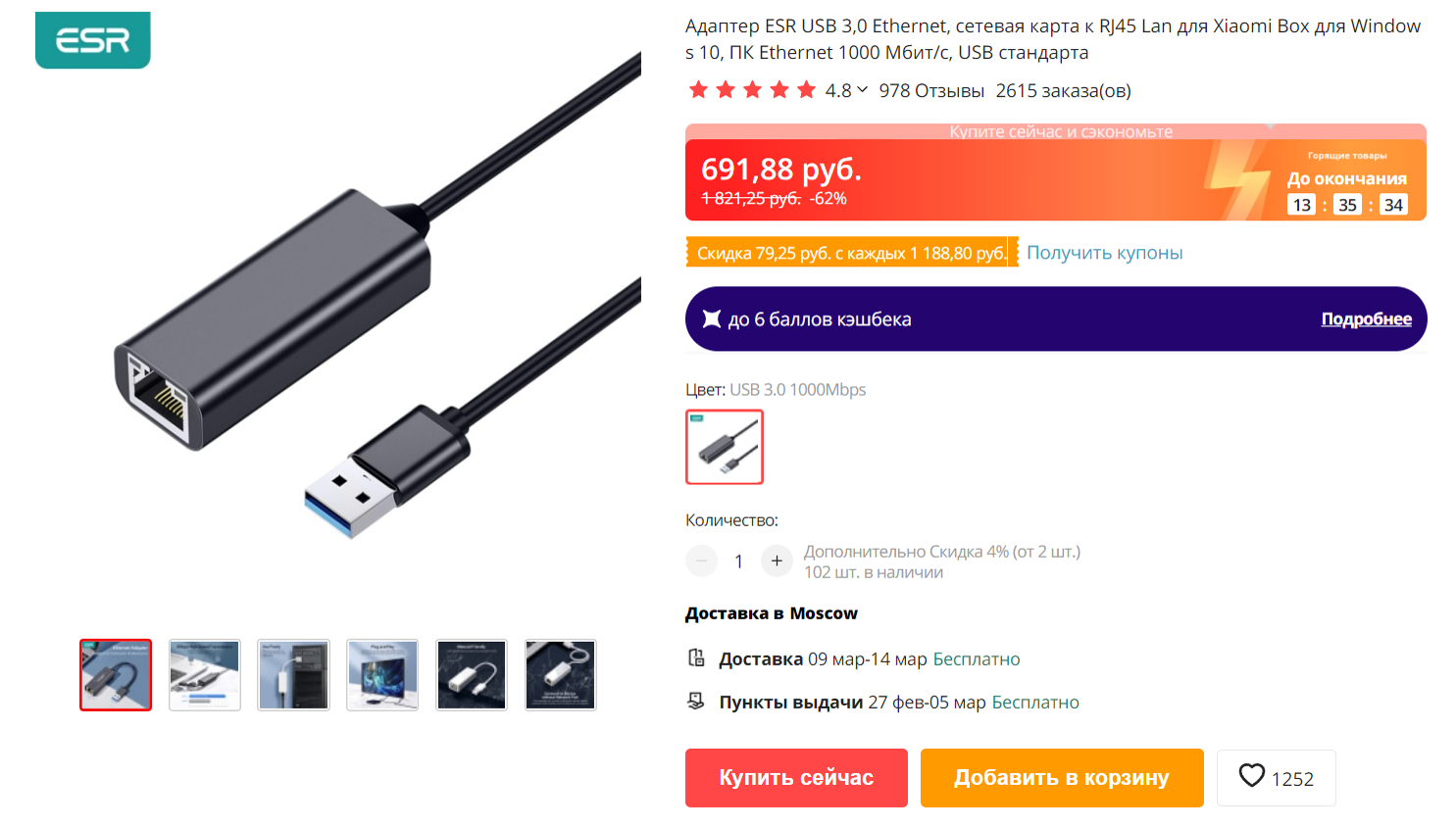View thumbnail showing monitor setup
The height and width of the screenshot is (828, 1456).
[x=382, y=675]
